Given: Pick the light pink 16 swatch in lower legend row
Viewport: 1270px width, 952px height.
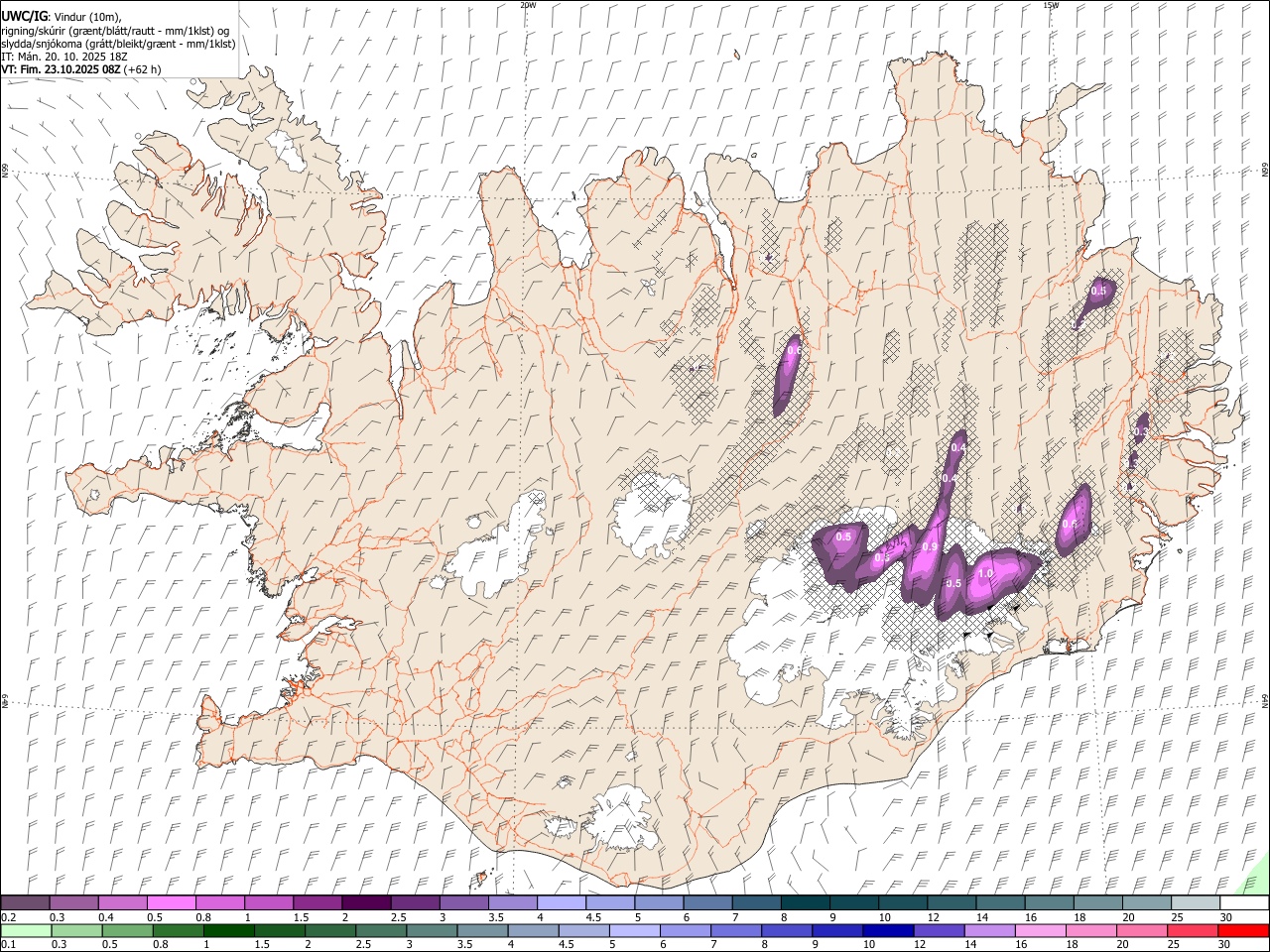Looking at the screenshot, I should pos(1040,931).
